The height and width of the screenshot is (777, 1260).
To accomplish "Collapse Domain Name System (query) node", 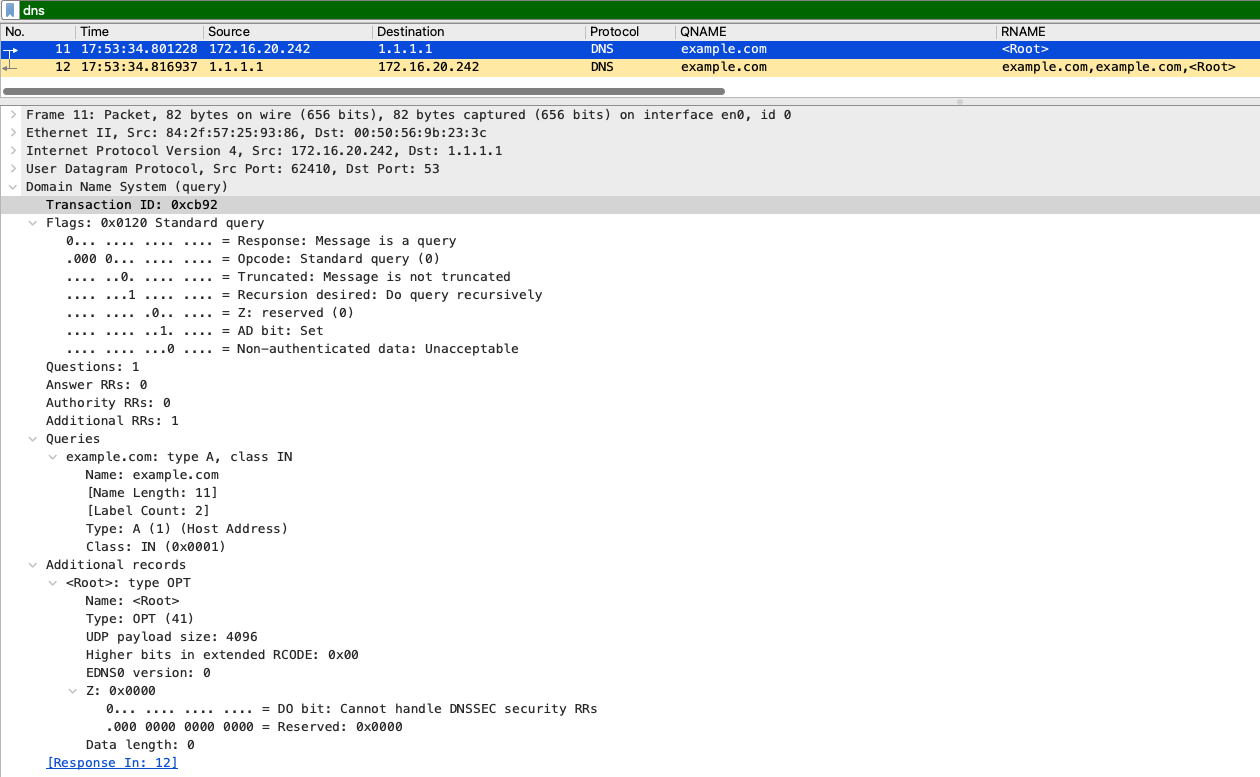I will point(13,187).
